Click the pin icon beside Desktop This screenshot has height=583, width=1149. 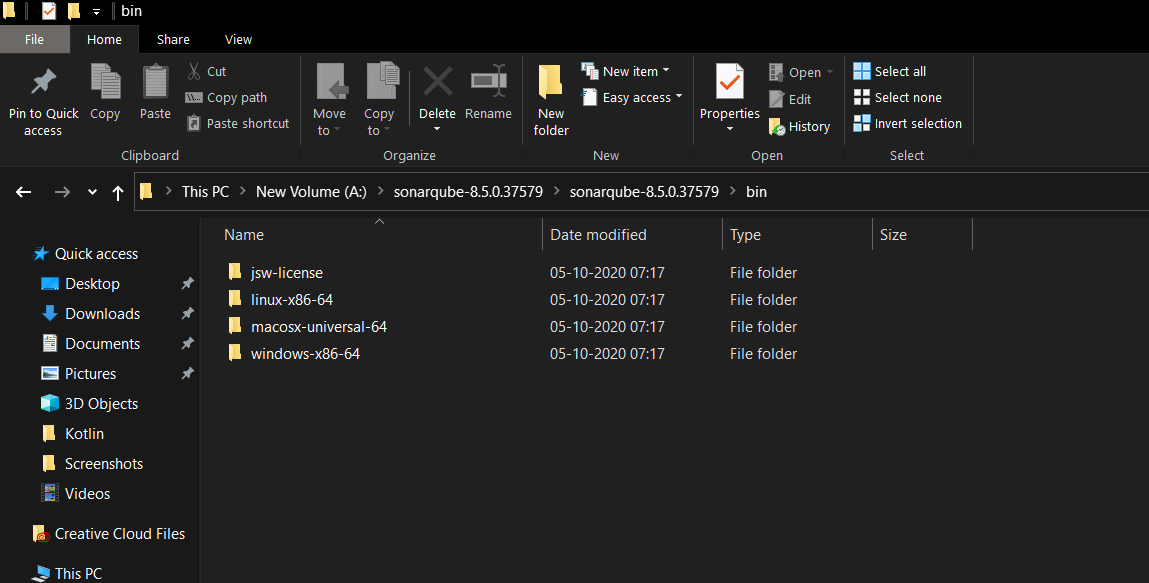pyautogui.click(x=188, y=283)
